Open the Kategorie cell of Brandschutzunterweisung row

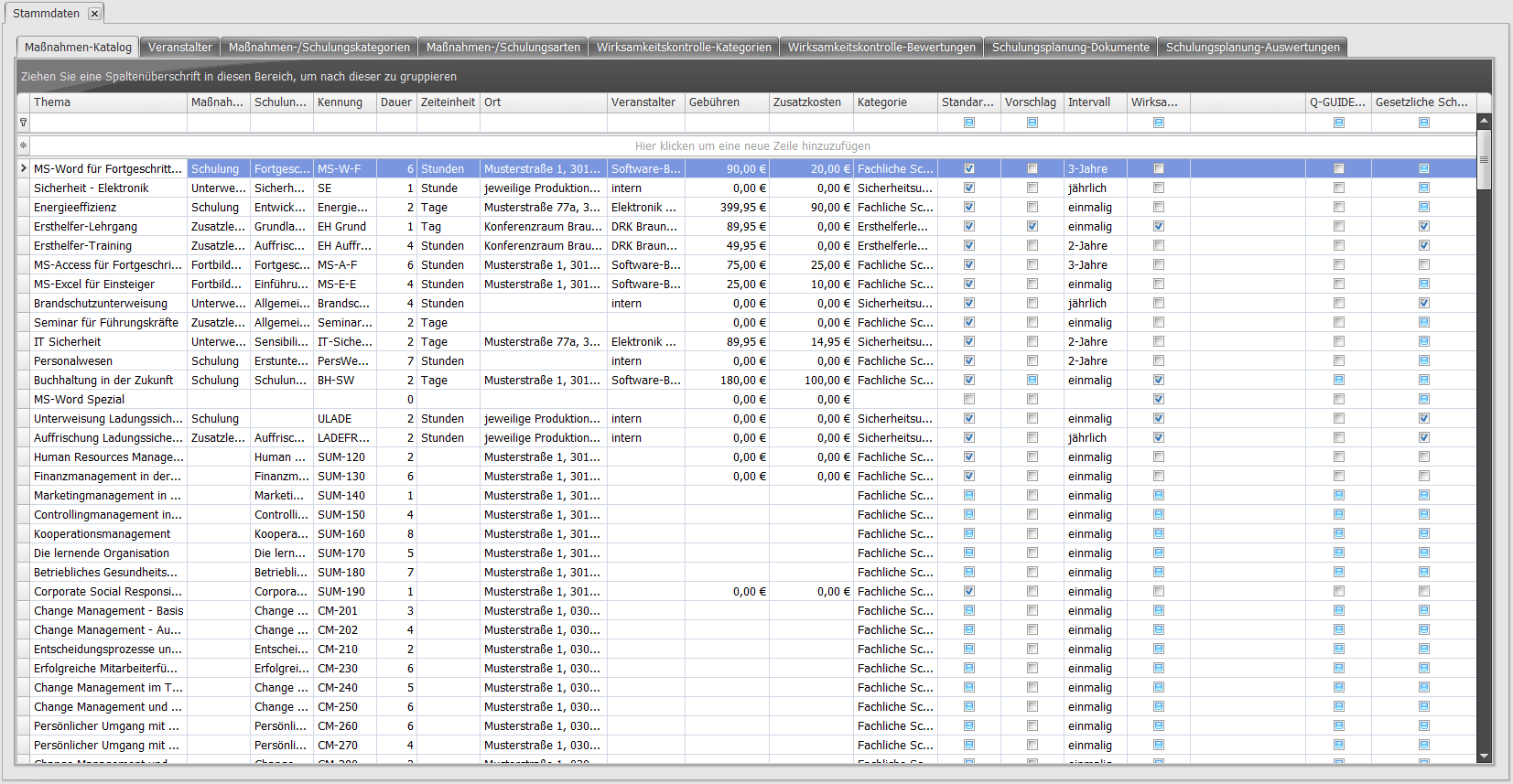(894, 303)
